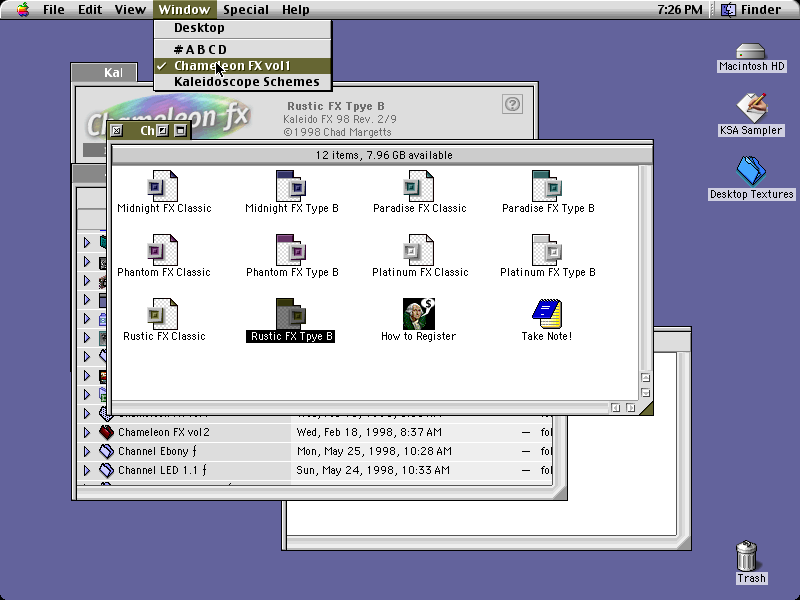
Task: Select the Platinum FX Type B file icon
Action: (547, 250)
